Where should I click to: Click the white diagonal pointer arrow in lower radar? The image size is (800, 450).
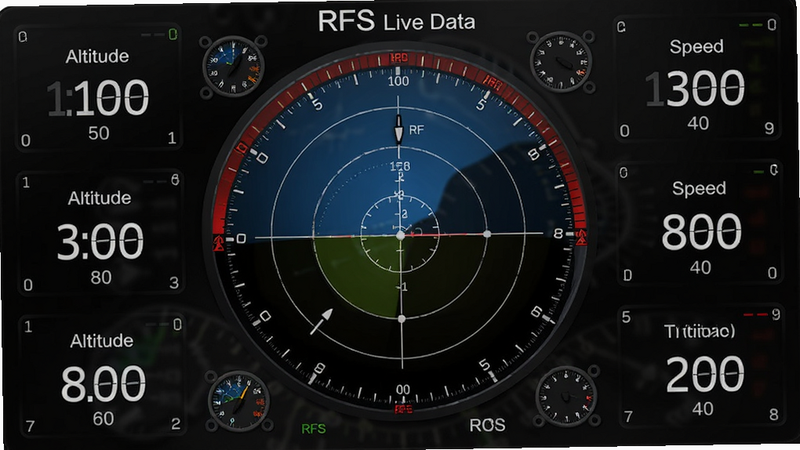321,321
